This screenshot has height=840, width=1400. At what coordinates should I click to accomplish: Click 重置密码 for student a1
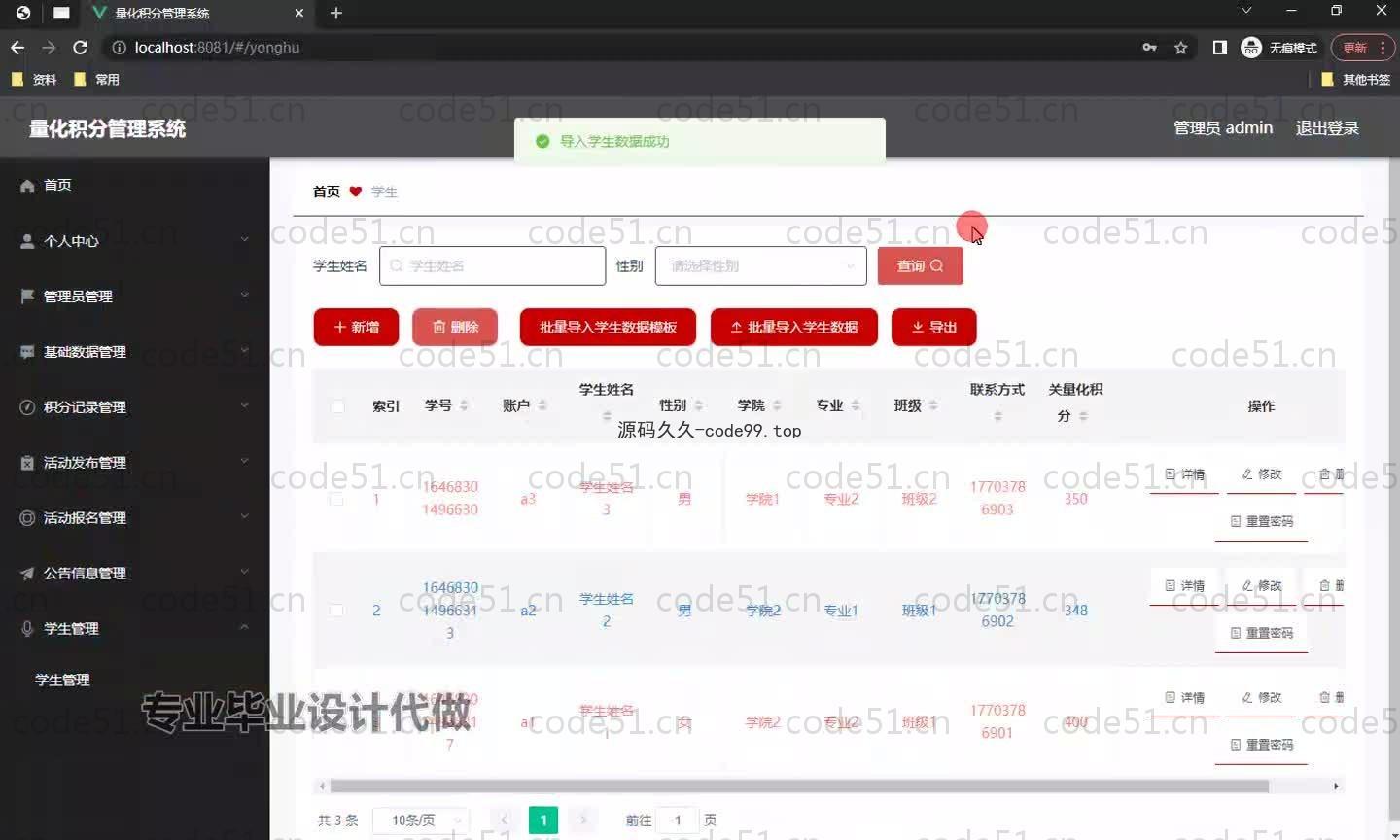pyautogui.click(x=1261, y=745)
